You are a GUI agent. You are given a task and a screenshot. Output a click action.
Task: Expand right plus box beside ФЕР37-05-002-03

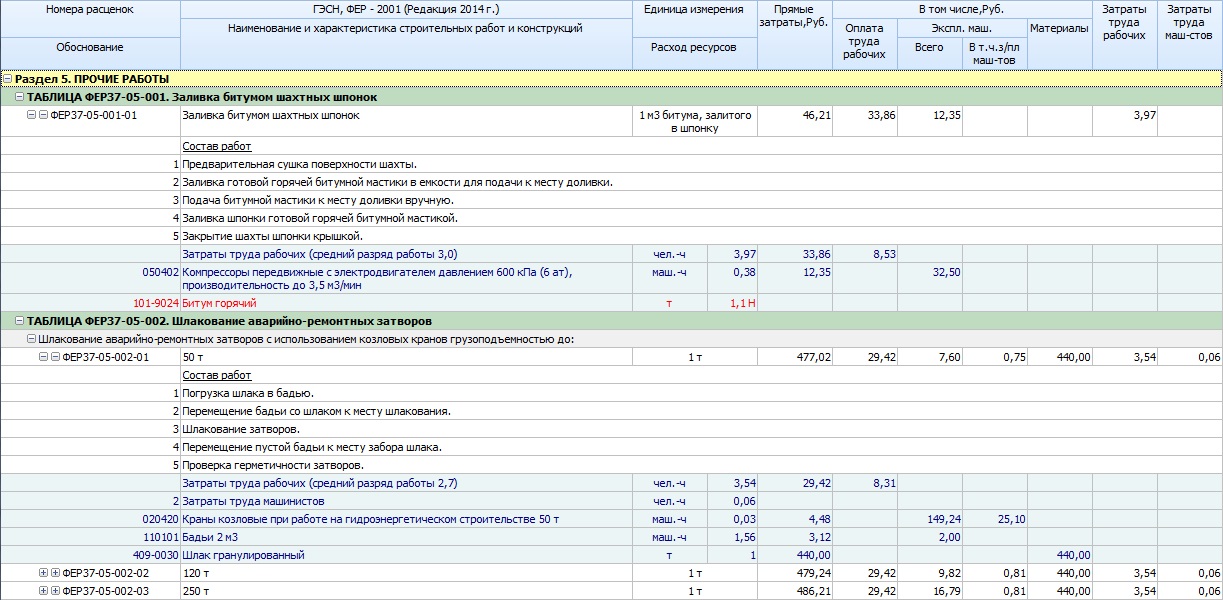[x=55, y=591]
